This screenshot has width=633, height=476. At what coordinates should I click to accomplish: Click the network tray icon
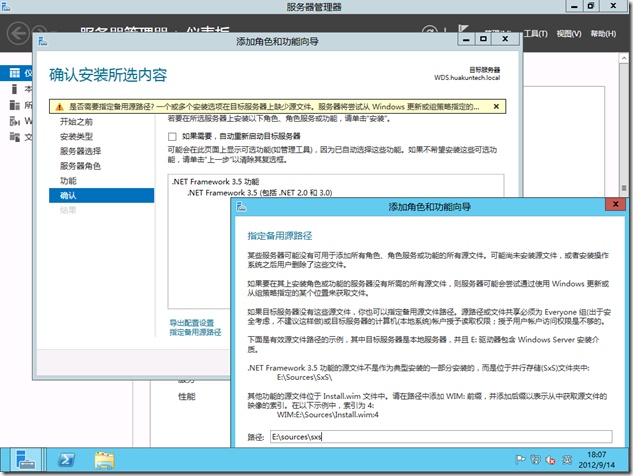(535, 459)
